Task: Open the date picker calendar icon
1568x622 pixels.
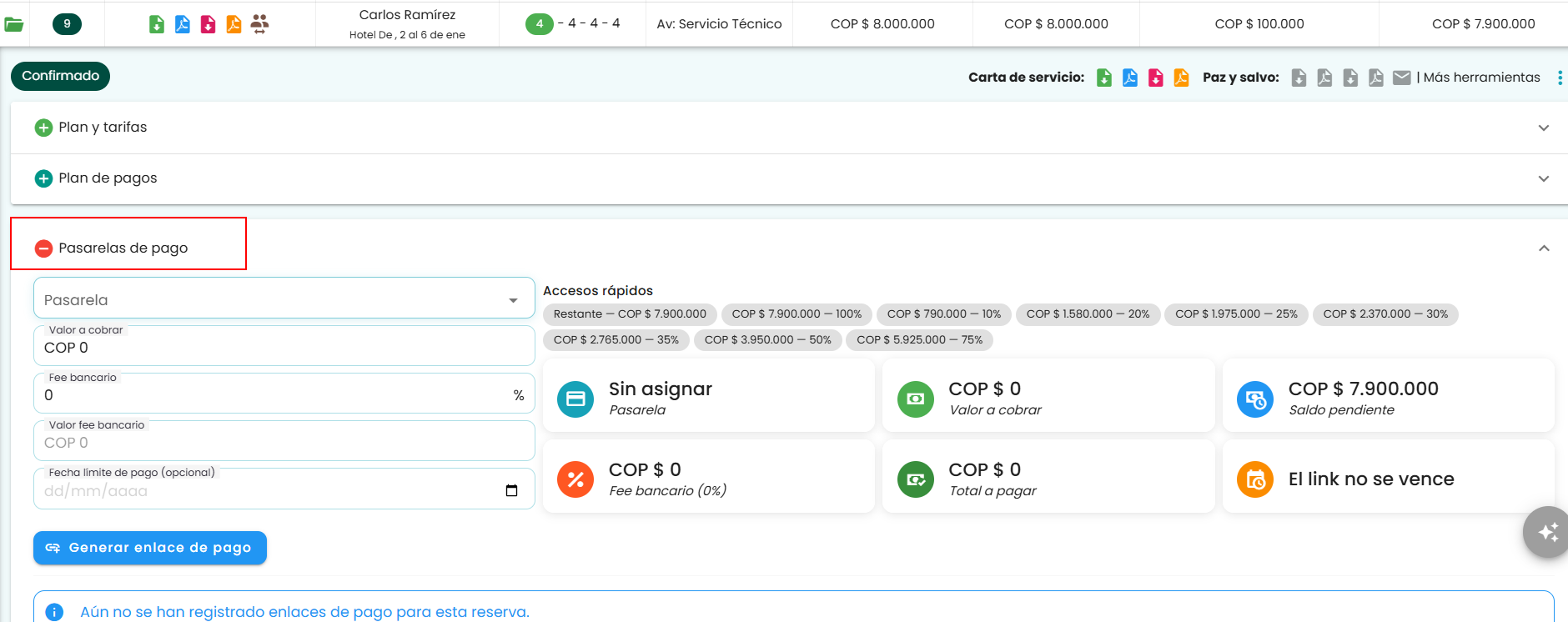Action: pos(512,490)
